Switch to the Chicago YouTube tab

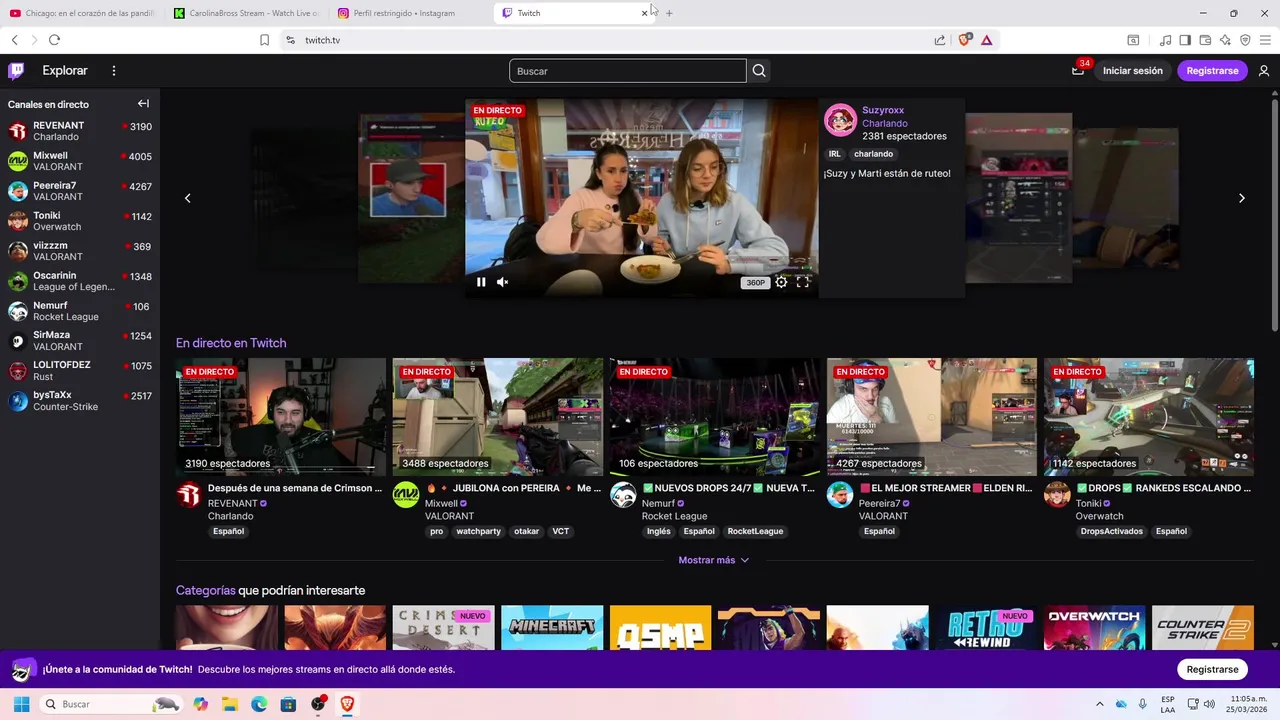click(83, 13)
